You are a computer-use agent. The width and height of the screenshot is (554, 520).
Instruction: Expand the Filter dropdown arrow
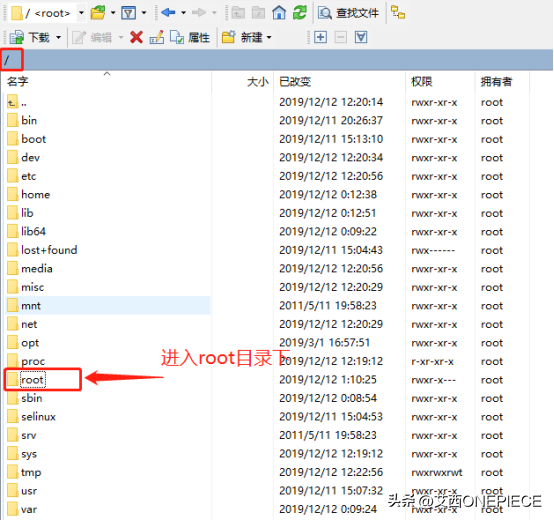click(x=144, y=13)
